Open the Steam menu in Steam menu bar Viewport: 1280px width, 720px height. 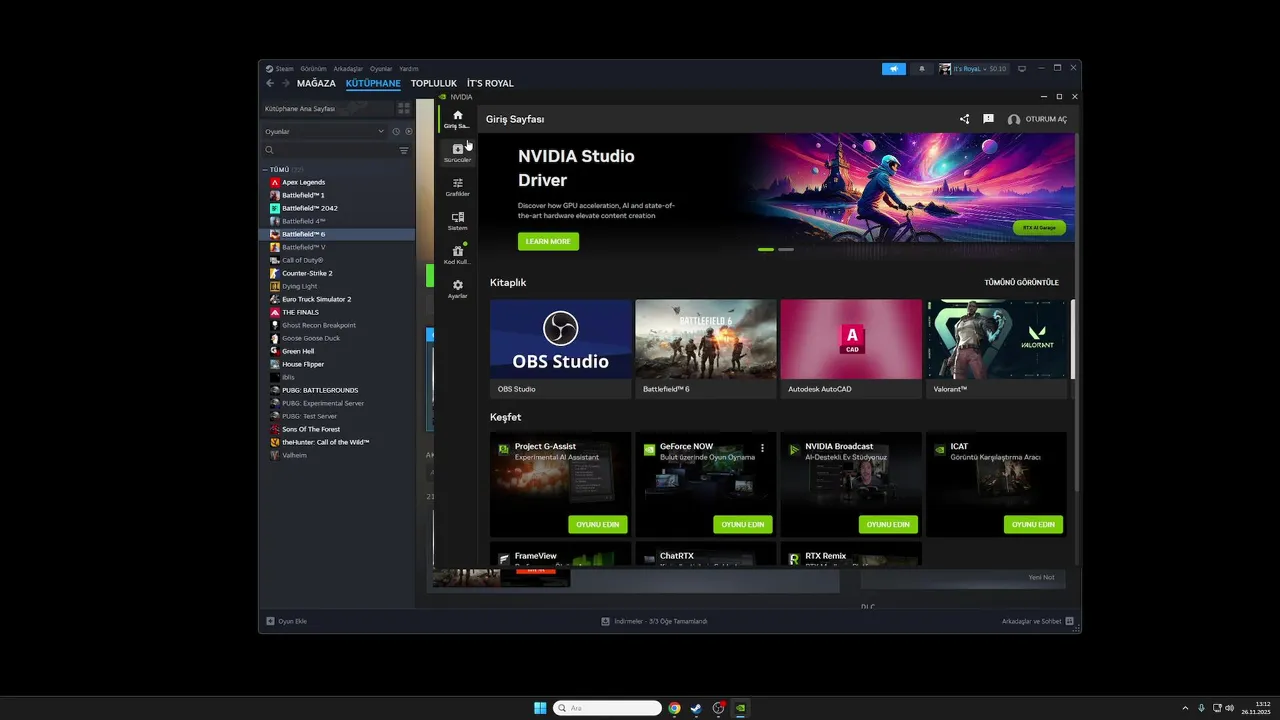(280, 69)
